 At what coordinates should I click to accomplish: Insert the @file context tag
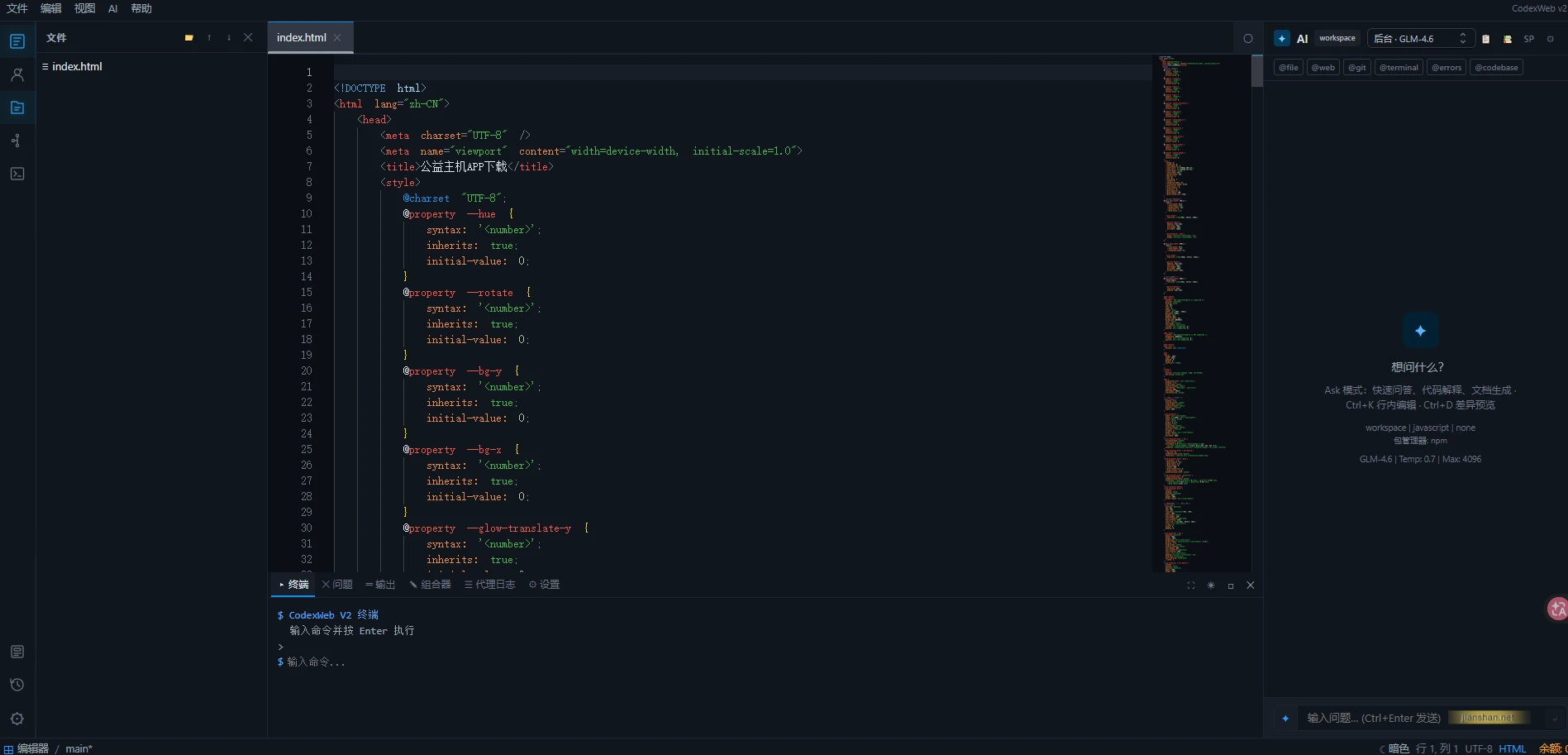point(1289,68)
